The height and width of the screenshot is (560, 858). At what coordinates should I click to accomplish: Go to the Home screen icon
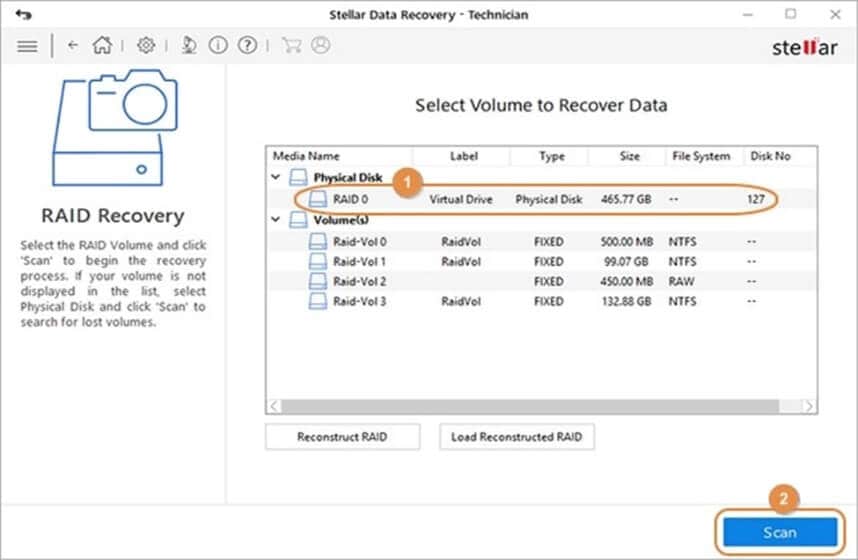102,45
